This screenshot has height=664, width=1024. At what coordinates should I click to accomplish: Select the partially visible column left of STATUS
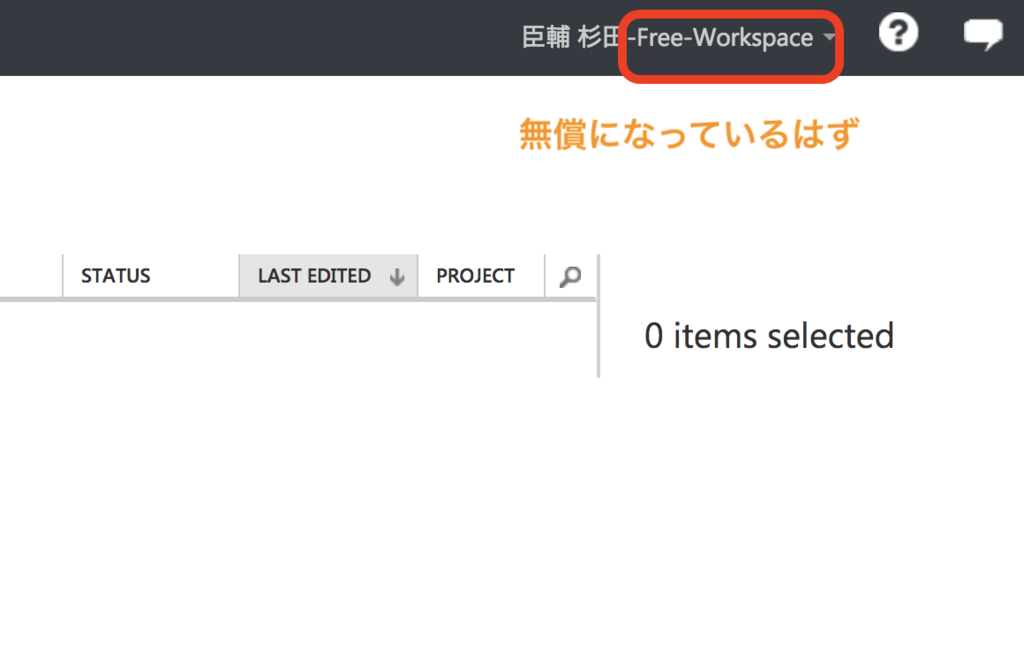[31, 276]
